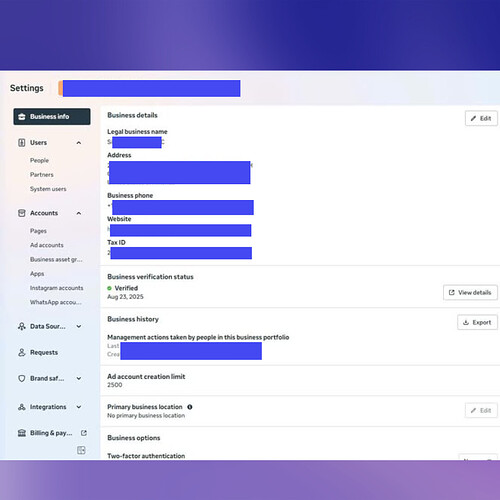Screen dimensions: 500x500
Task: Click the Accounts section icon
Action: click(x=22, y=213)
